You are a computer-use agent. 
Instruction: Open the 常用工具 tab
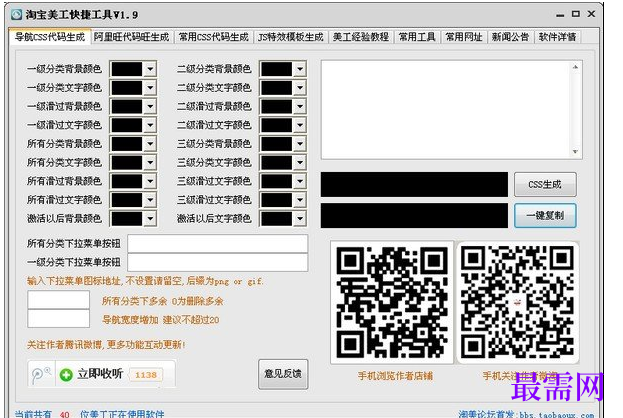tap(417, 37)
